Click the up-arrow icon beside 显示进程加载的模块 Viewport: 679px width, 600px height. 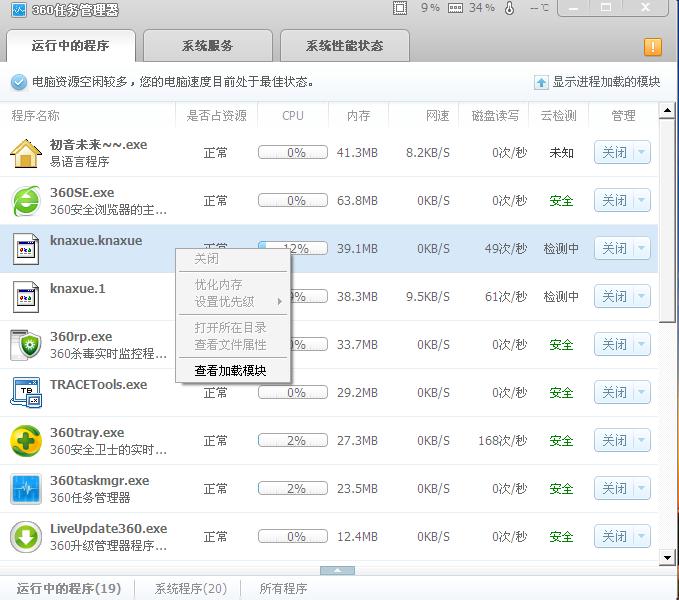[x=541, y=82]
